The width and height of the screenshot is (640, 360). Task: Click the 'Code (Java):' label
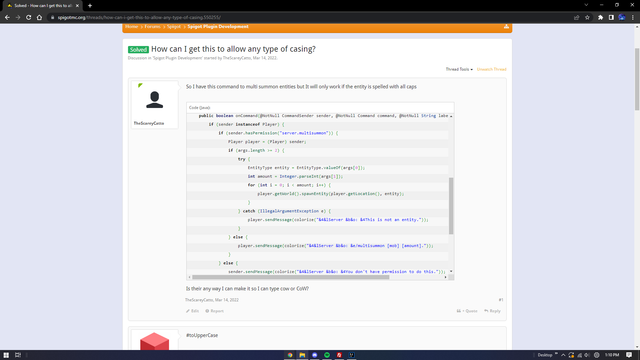tap(200, 108)
